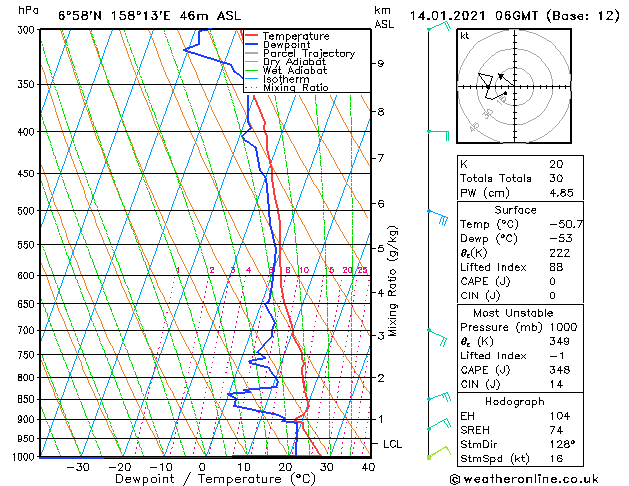Click the Surface Dewp value -53

tap(561, 238)
